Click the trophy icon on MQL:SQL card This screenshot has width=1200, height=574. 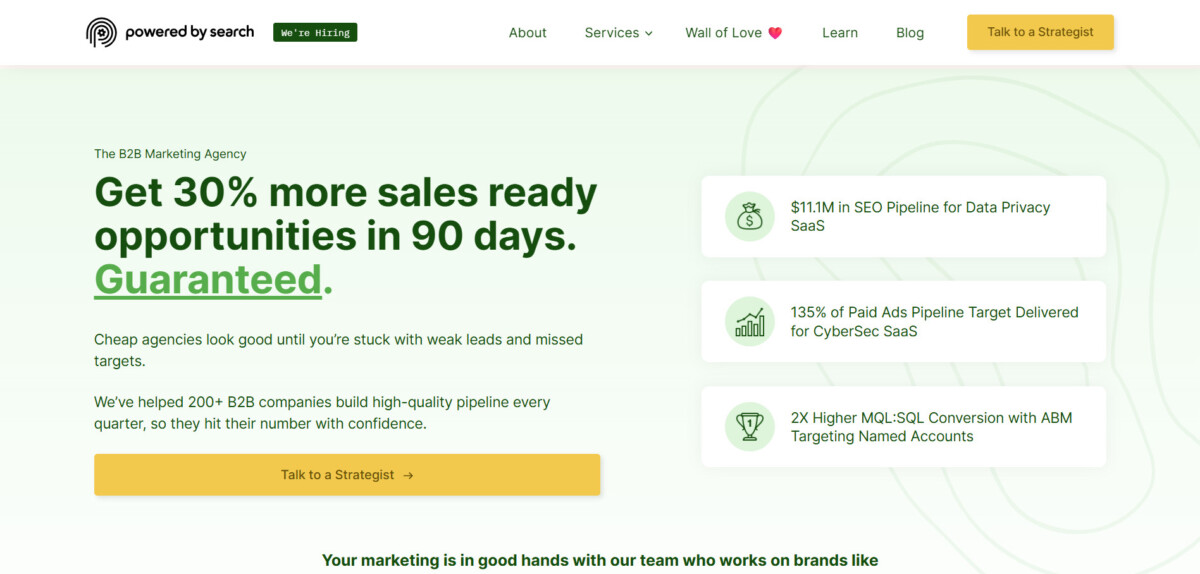point(750,427)
